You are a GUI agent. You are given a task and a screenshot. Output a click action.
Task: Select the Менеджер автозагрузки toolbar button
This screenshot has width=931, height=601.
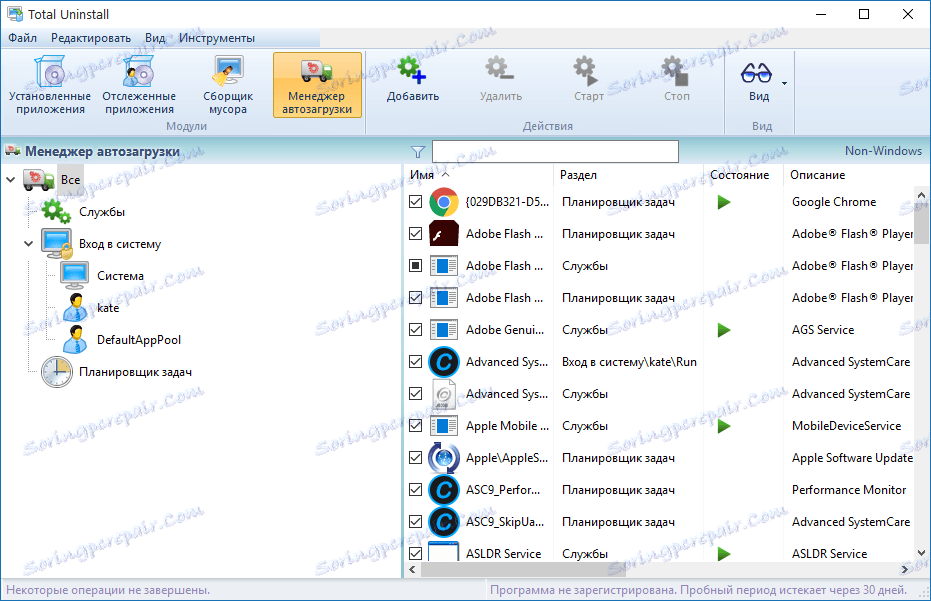click(x=317, y=85)
